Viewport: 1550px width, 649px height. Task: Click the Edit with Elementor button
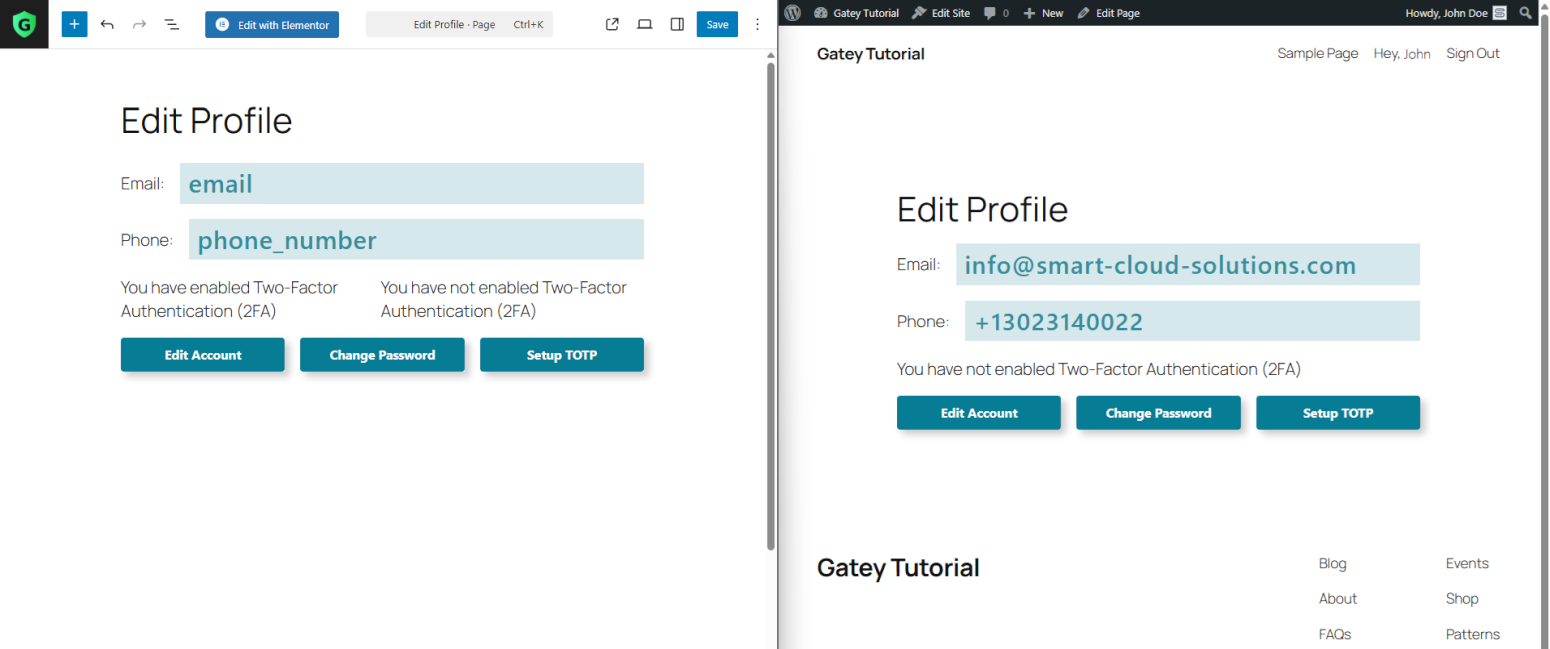coord(272,24)
